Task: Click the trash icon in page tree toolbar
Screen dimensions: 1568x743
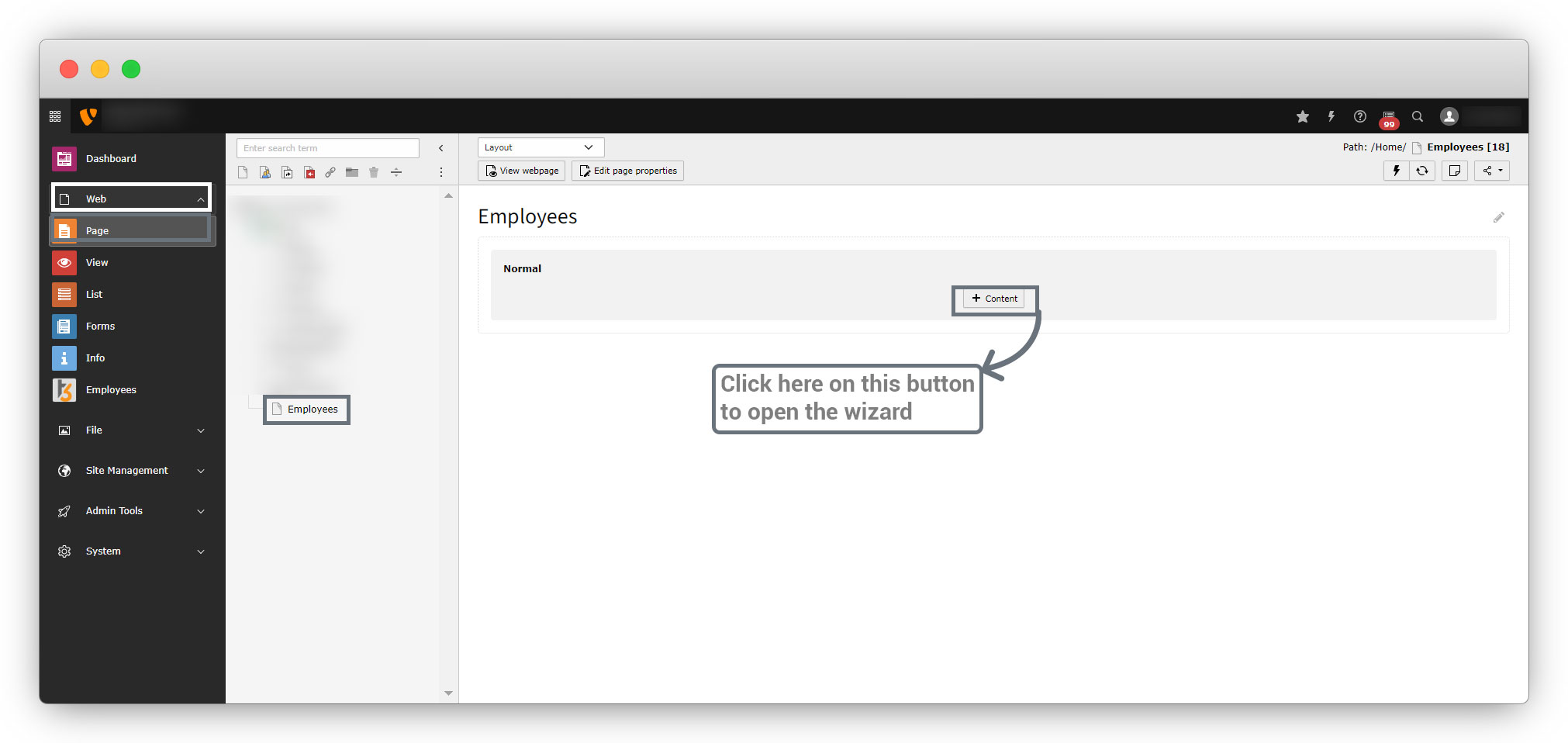Action: (x=374, y=172)
